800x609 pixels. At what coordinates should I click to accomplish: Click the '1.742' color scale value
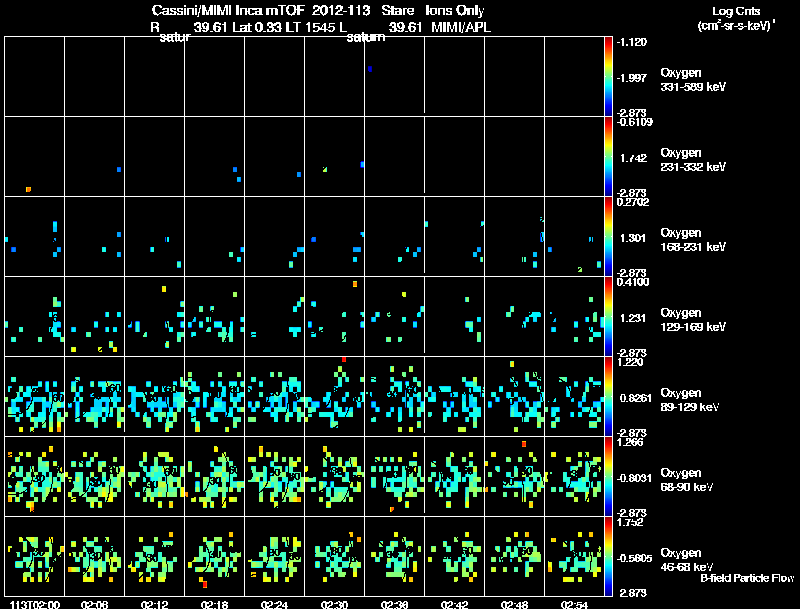pyautogui.click(x=633, y=158)
